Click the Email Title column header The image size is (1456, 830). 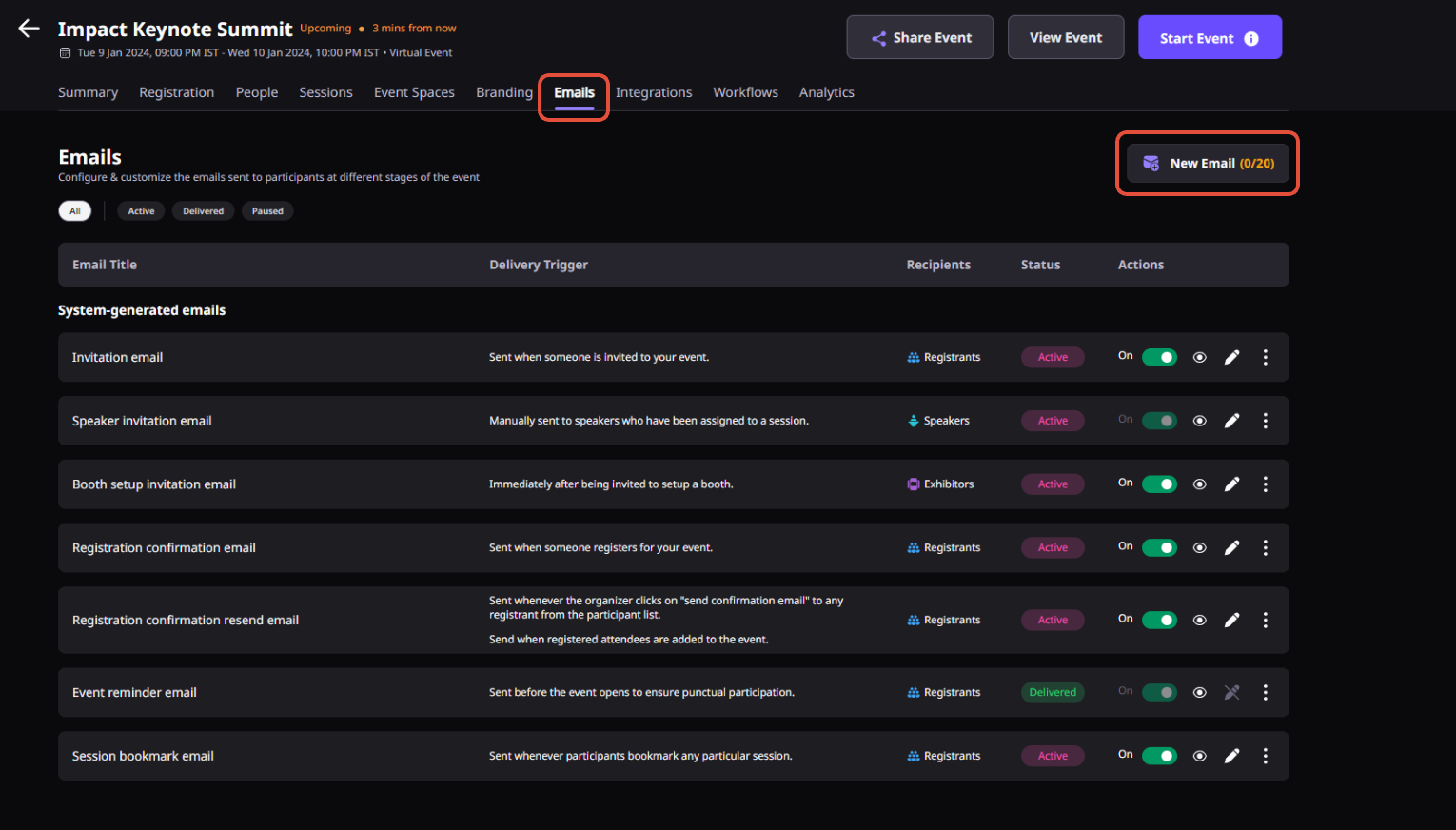(105, 265)
